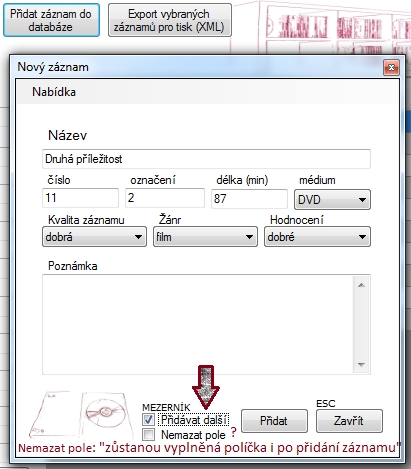The image size is (411, 469).
Task: Enable the Nemazat pole checkbox
Action: point(148,435)
